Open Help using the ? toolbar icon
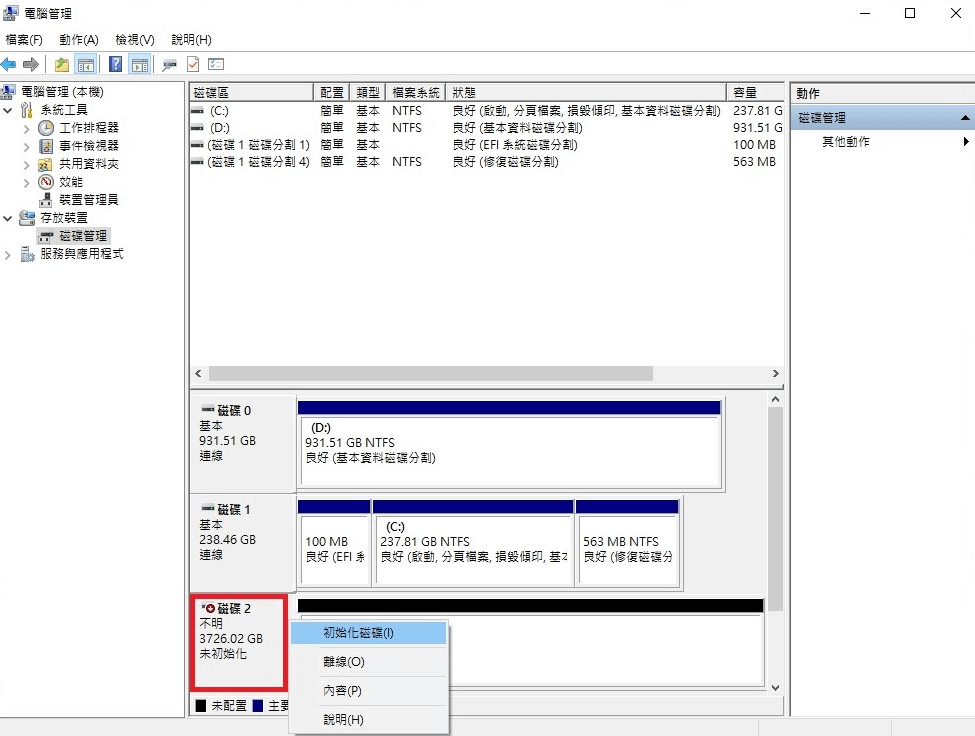 [116, 63]
